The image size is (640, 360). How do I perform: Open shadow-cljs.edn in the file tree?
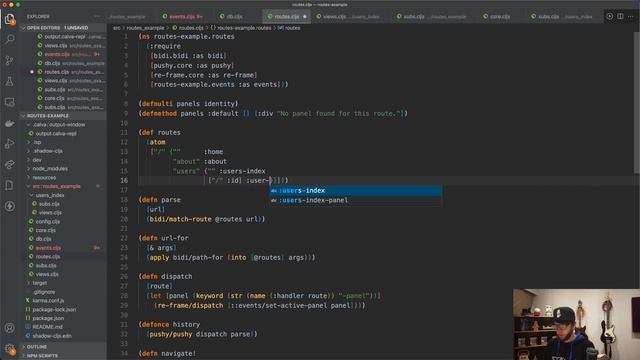pos(52,336)
